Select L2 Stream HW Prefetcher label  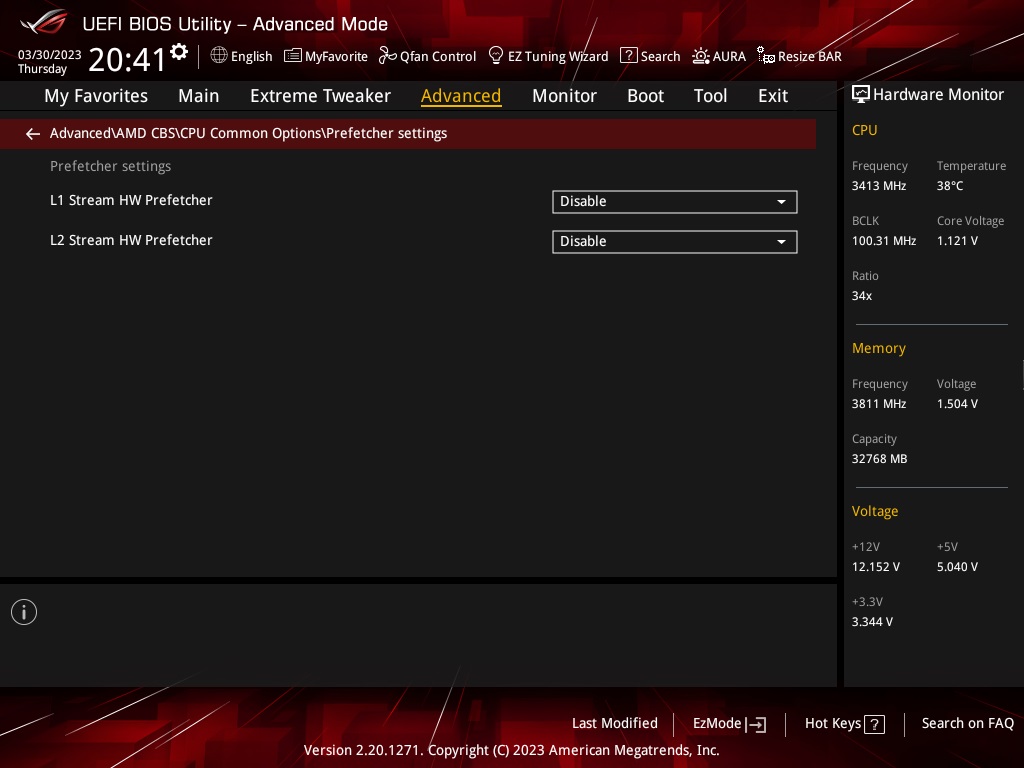tap(131, 240)
